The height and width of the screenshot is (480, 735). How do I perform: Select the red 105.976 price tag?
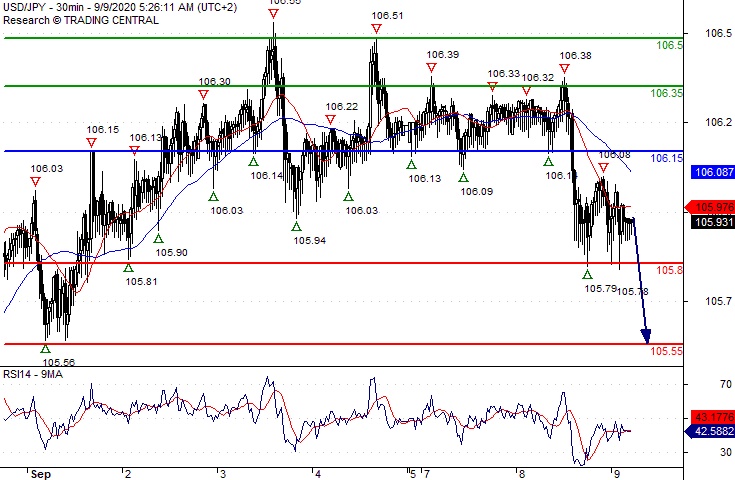710,207
